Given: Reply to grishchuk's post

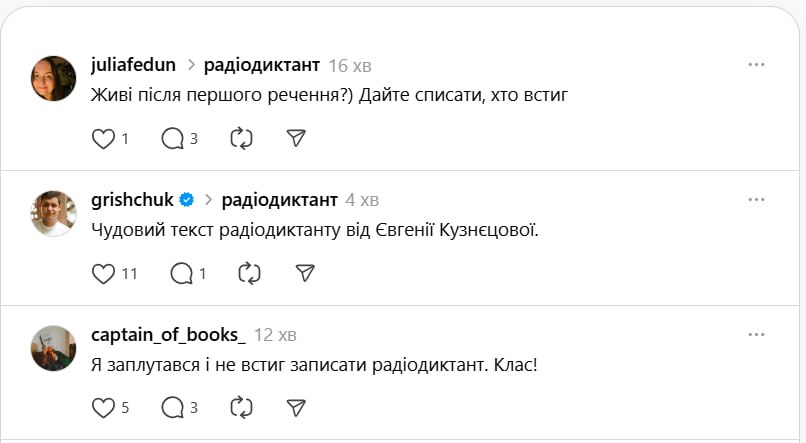Looking at the screenshot, I should (x=181, y=273).
